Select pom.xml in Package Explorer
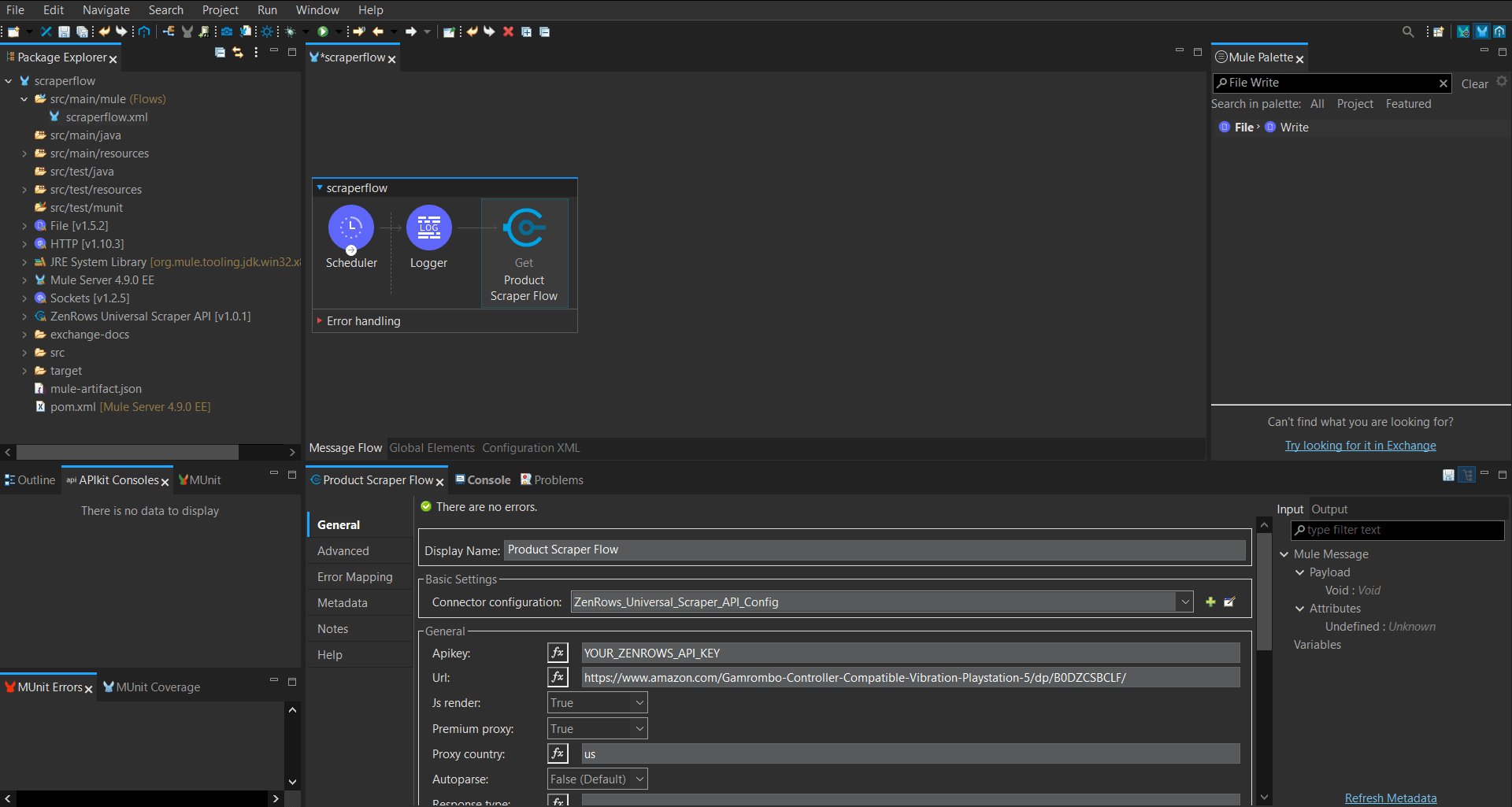This screenshot has width=1512, height=807. 124,407
